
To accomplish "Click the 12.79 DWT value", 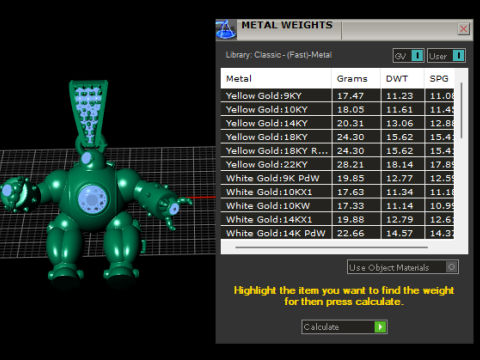I will (x=399, y=220).
